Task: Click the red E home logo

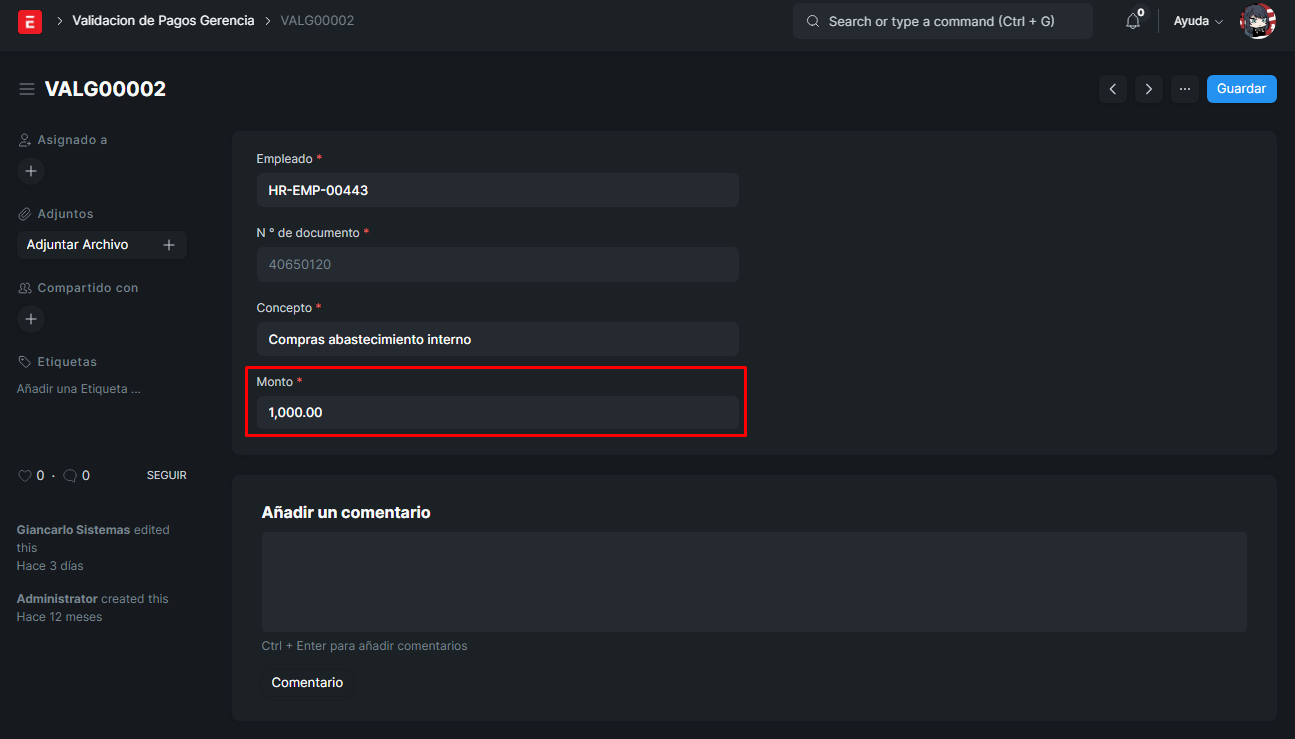Action: (30, 21)
